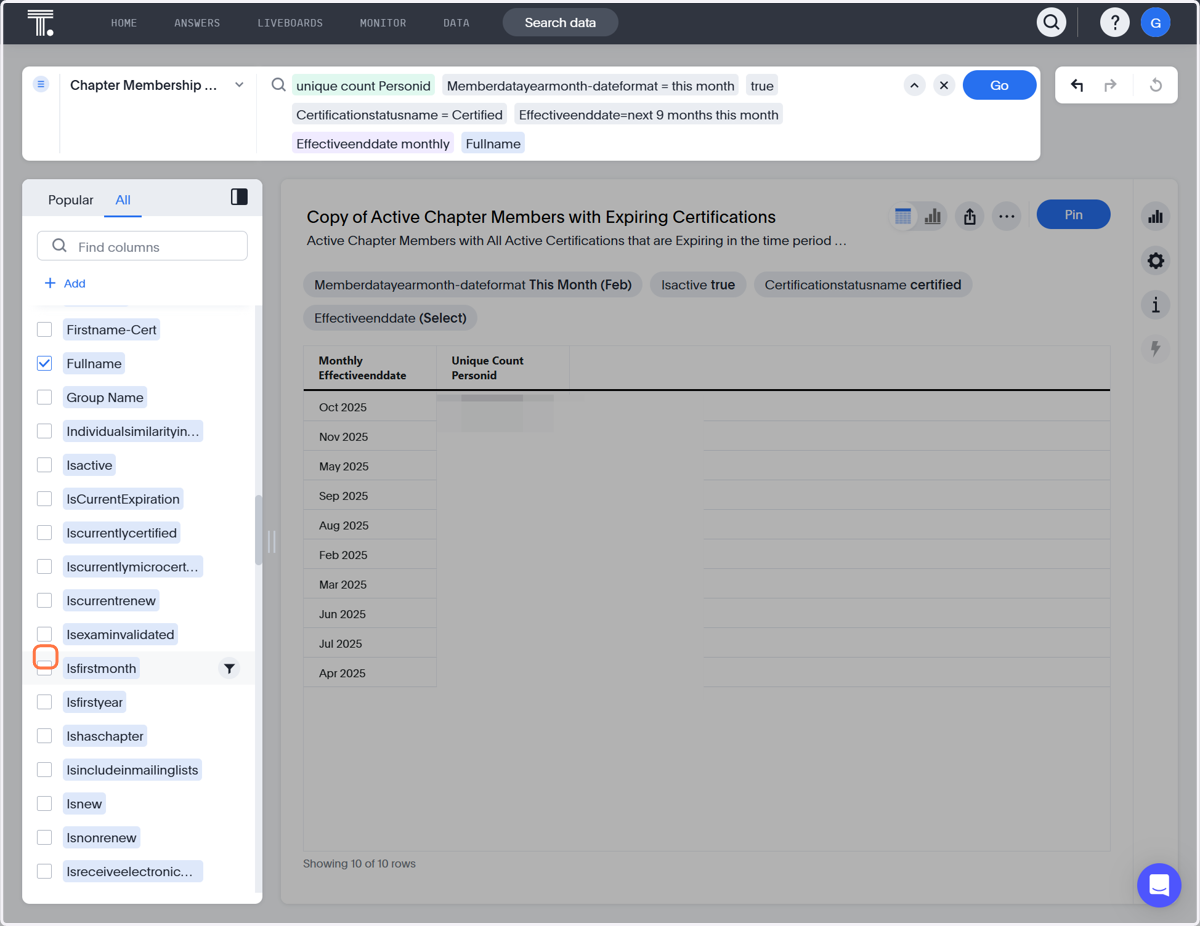Switch to the Popular columns tab
This screenshot has width=1200, height=926.
pyautogui.click(x=71, y=200)
